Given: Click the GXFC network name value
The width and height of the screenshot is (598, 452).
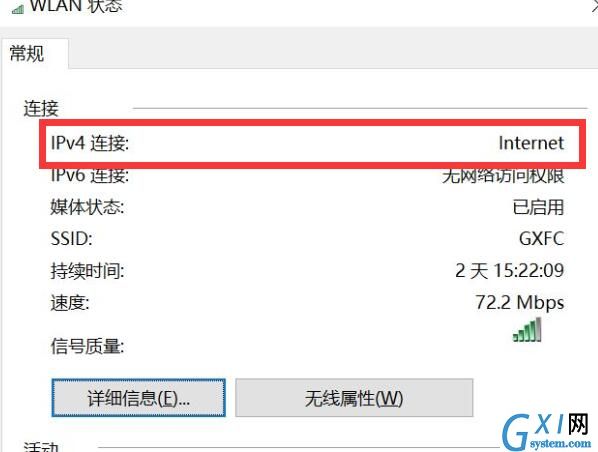Looking at the screenshot, I should (541, 239).
